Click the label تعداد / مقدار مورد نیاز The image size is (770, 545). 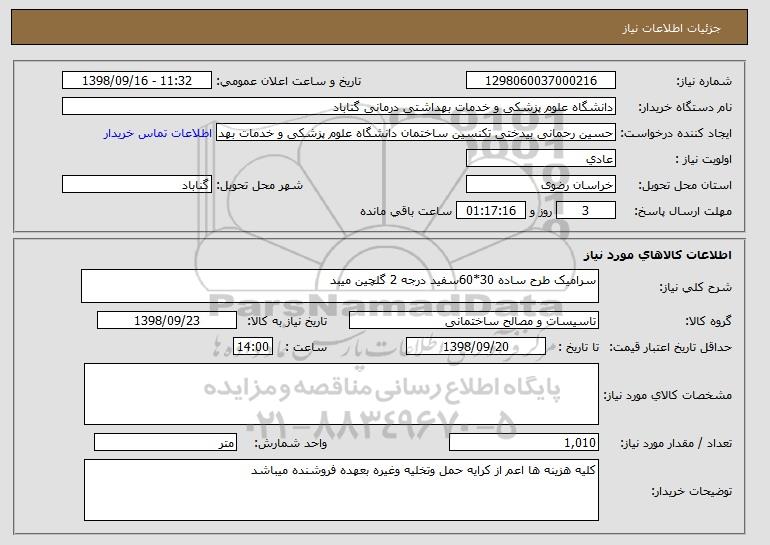(676, 443)
